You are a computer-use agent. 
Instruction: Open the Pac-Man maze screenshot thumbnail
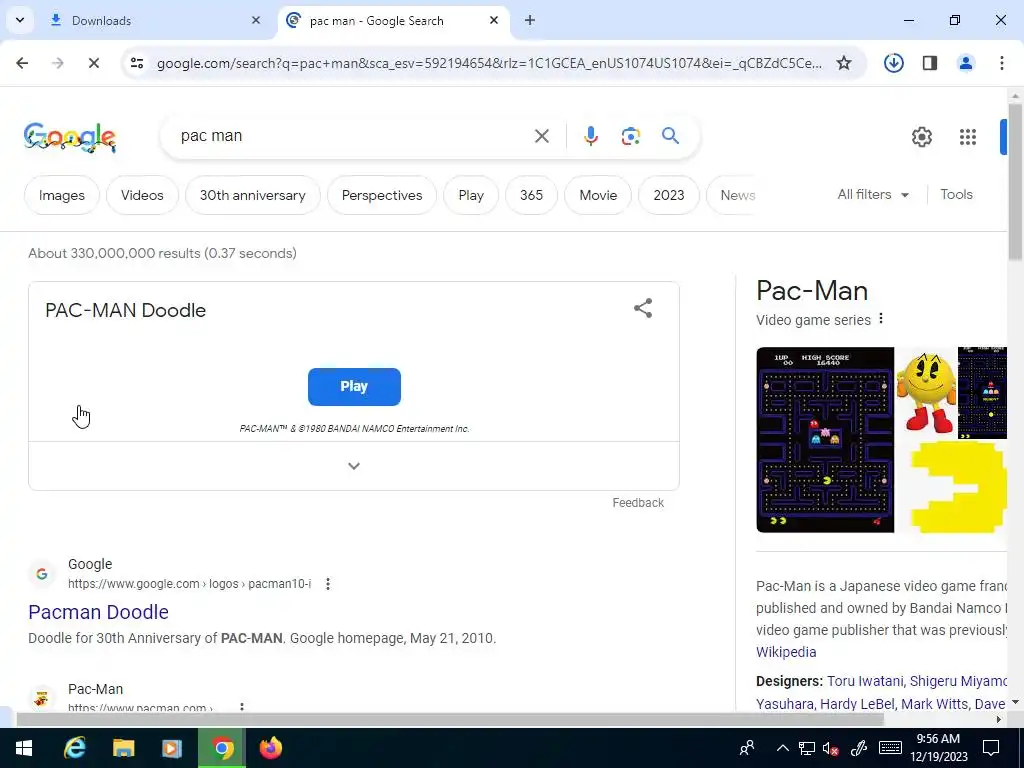point(825,440)
